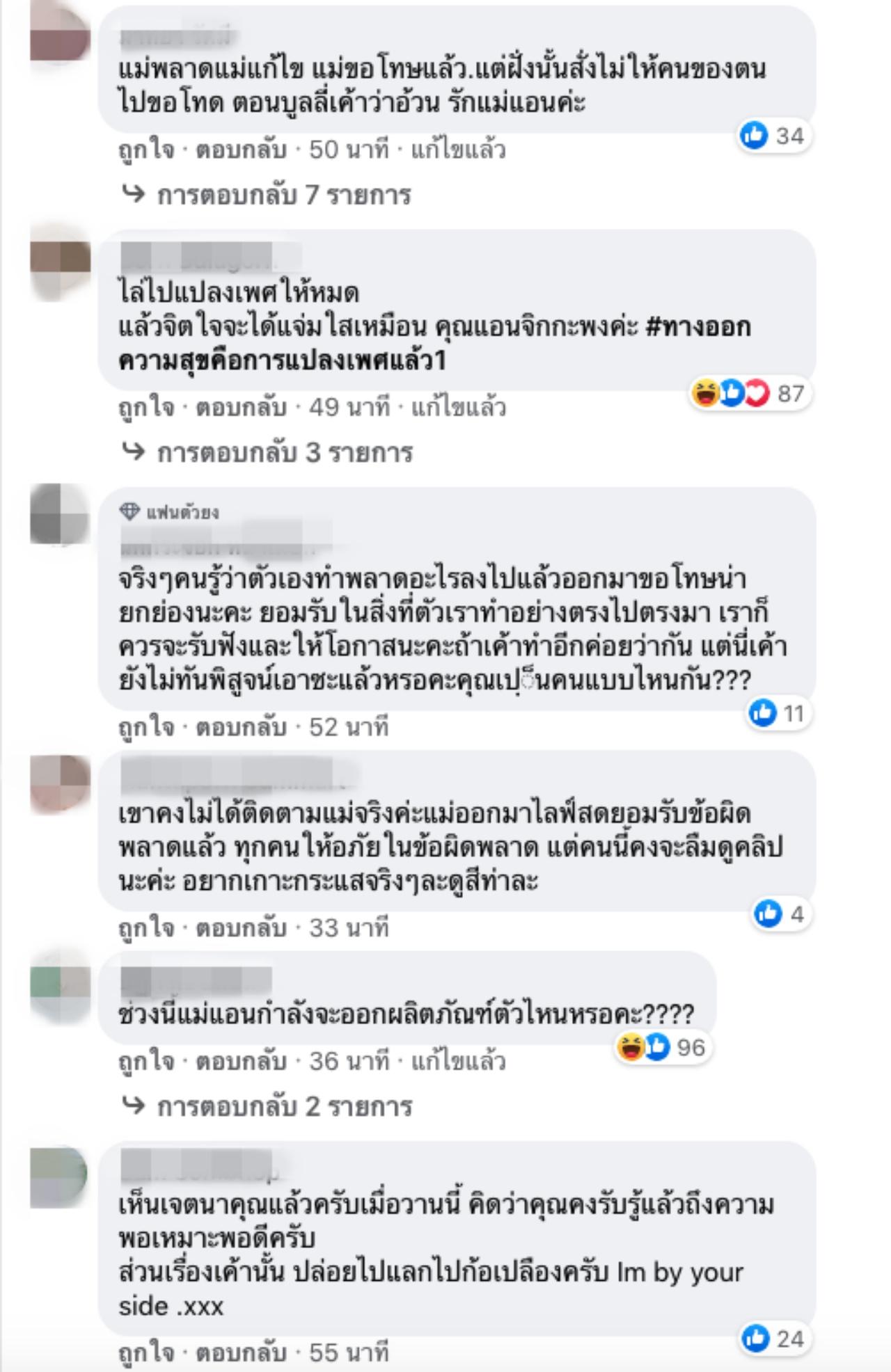
Task: Open the 55 minutes timestamp link
Action: tap(349, 1353)
